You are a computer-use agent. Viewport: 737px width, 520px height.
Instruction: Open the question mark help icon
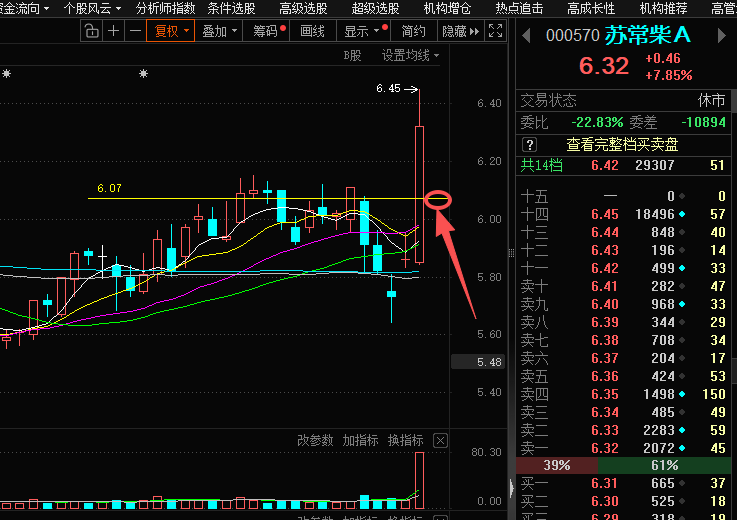(529, 144)
